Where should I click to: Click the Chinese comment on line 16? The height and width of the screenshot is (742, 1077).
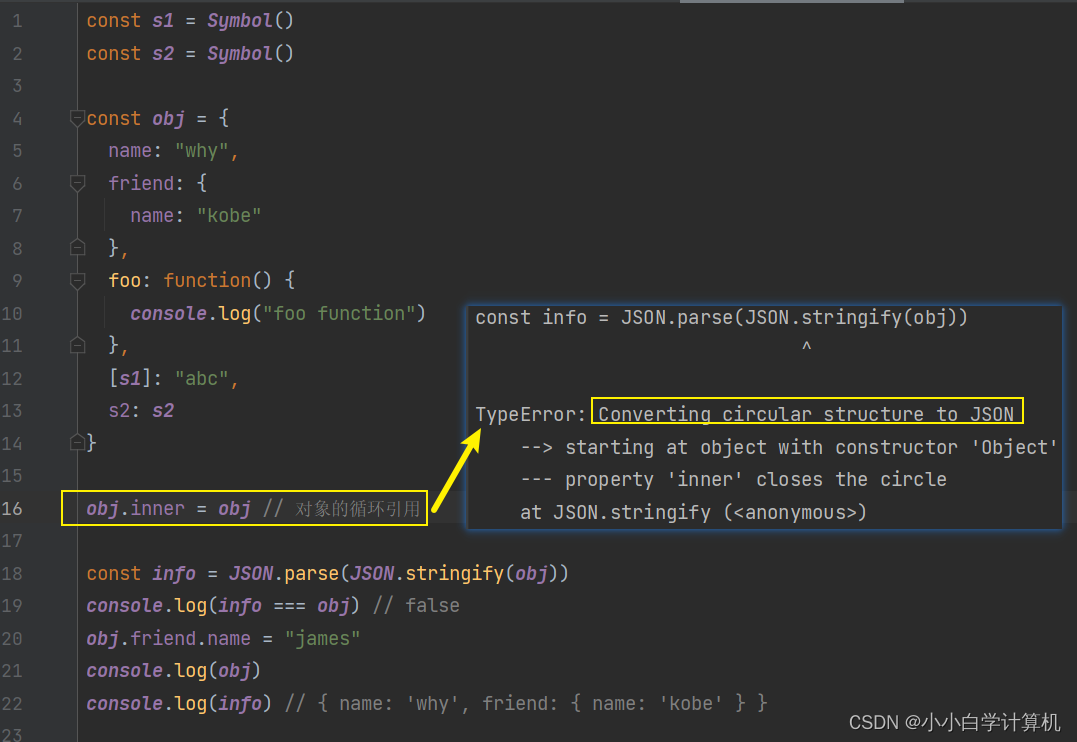tap(342, 509)
